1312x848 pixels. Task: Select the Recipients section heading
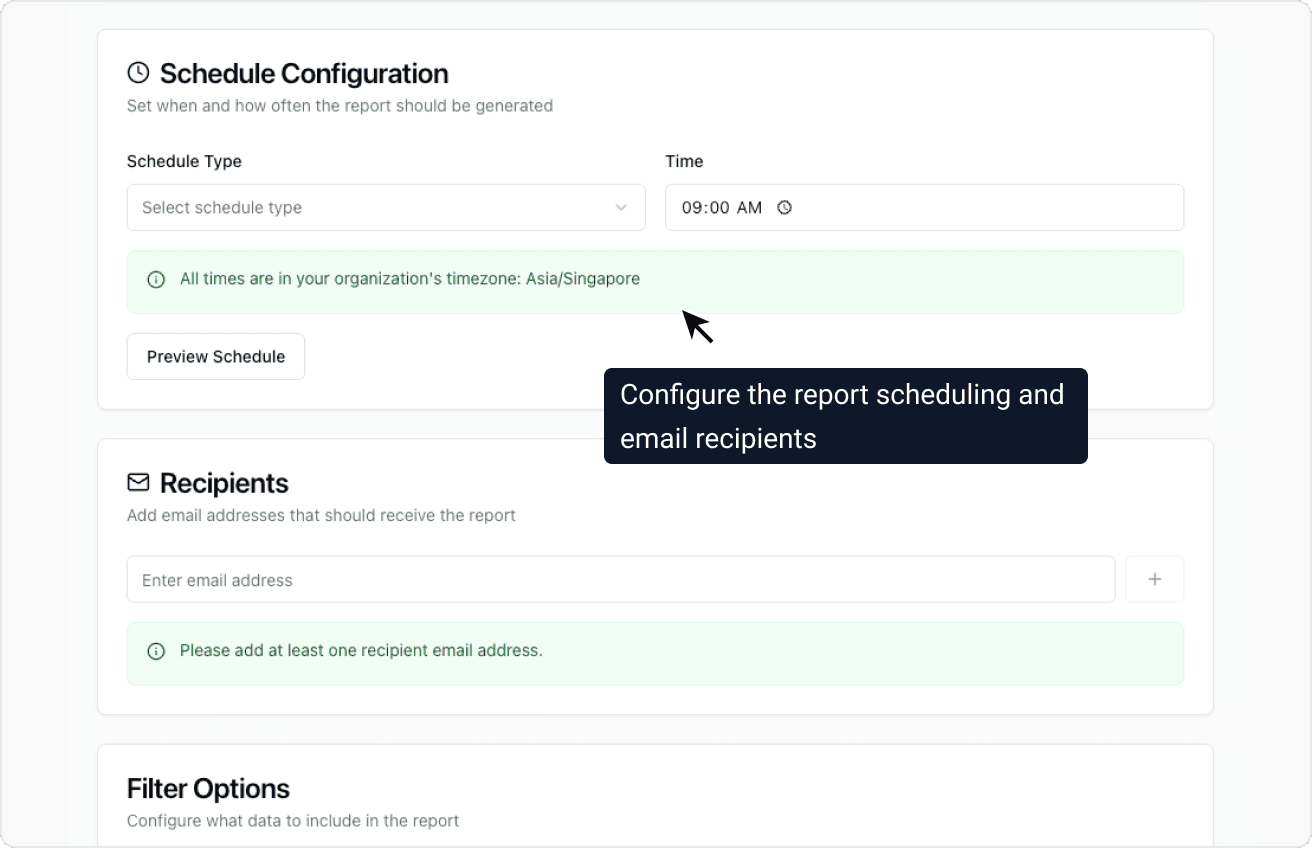click(222, 483)
